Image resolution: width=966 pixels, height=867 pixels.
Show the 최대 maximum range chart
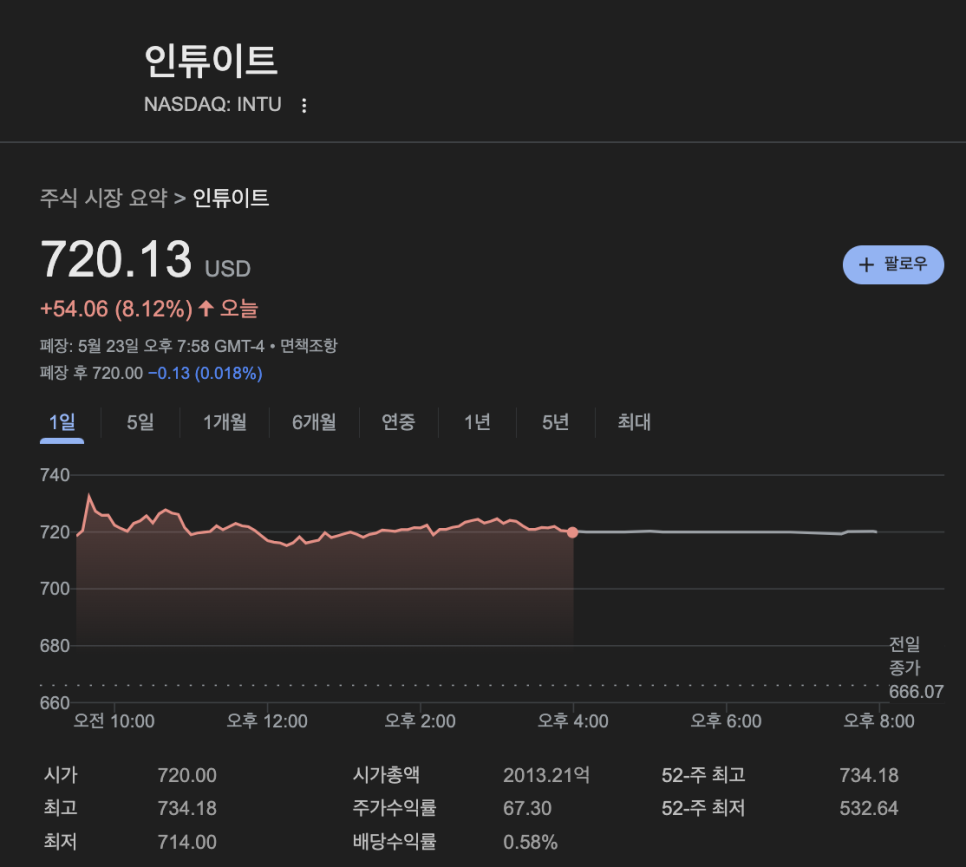pyautogui.click(x=634, y=422)
